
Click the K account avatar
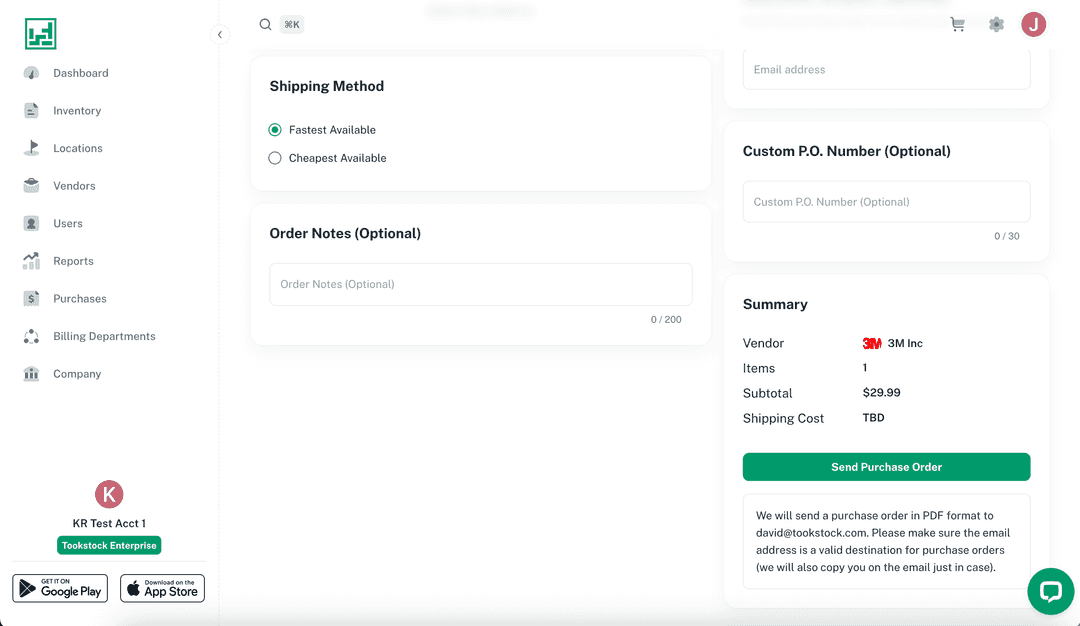coord(109,494)
